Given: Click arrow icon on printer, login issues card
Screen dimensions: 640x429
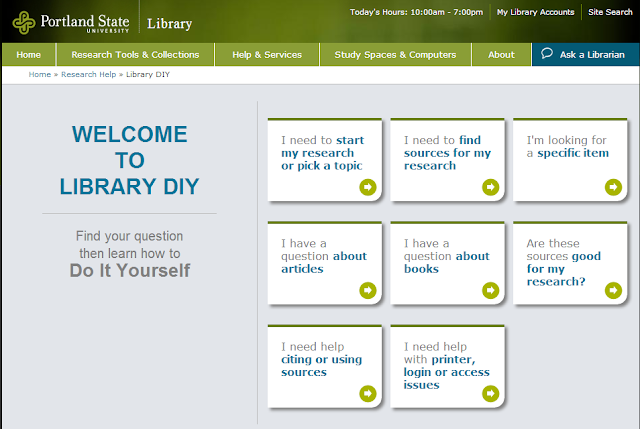Looking at the screenshot, I should (x=490, y=393).
